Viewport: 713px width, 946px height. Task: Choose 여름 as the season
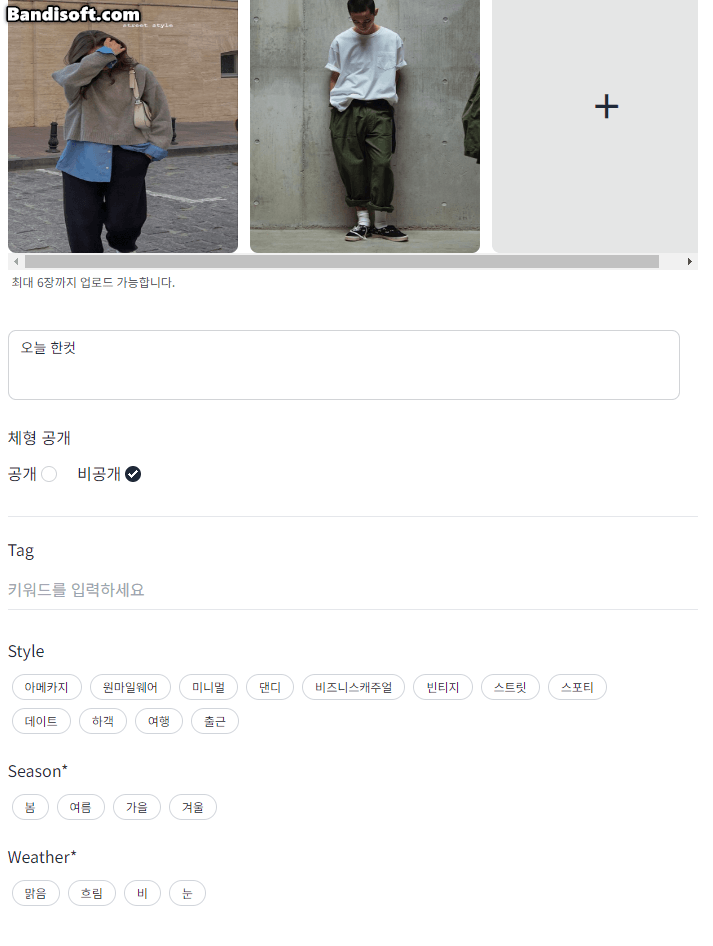[x=81, y=807]
